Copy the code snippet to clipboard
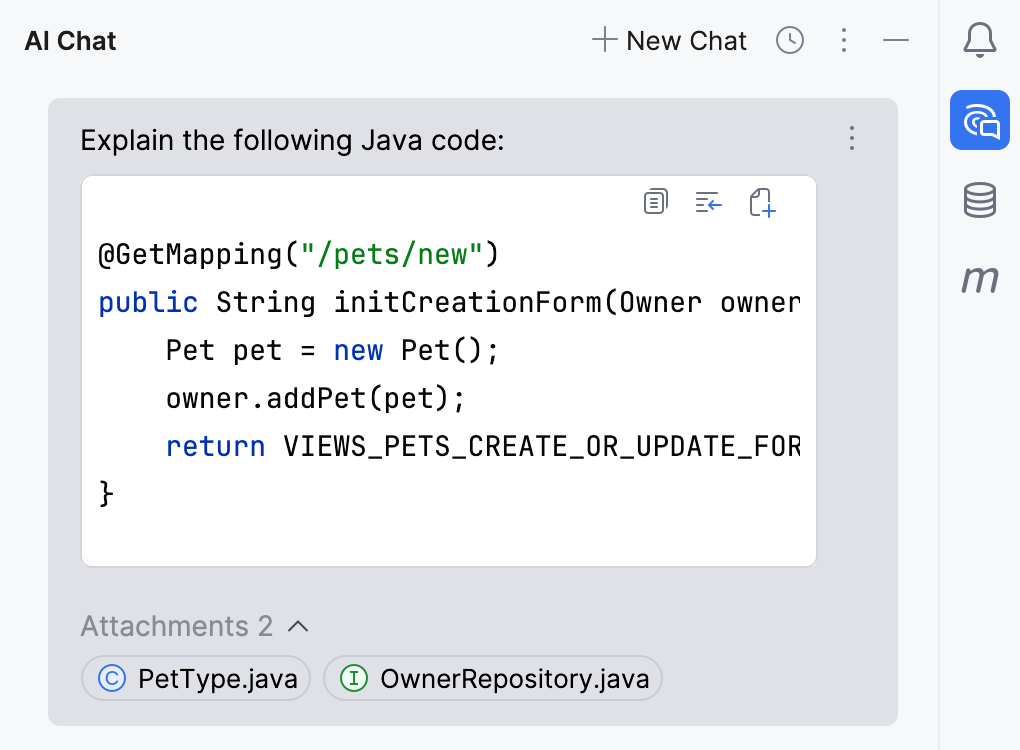The width and height of the screenshot is (1020, 750). tap(655, 202)
